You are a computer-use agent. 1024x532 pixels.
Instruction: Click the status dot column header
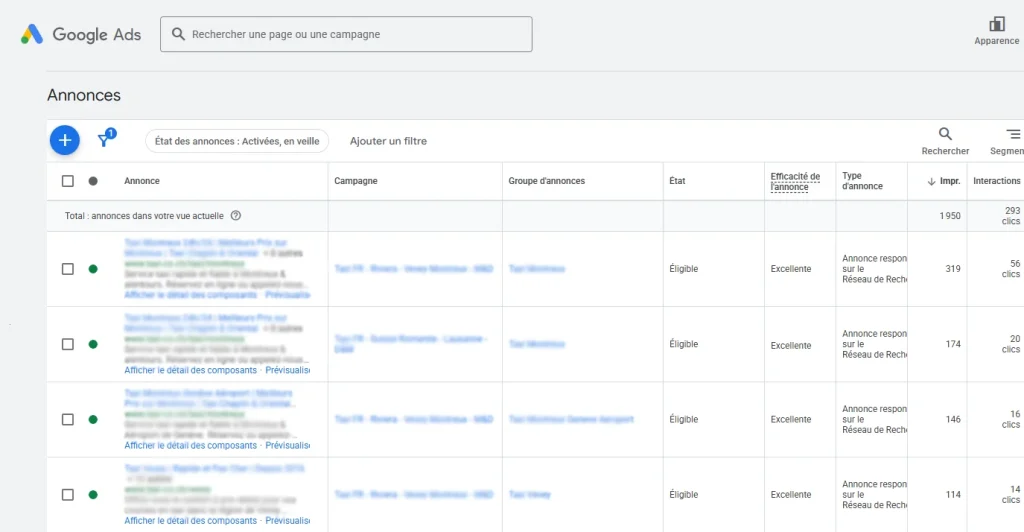click(93, 181)
